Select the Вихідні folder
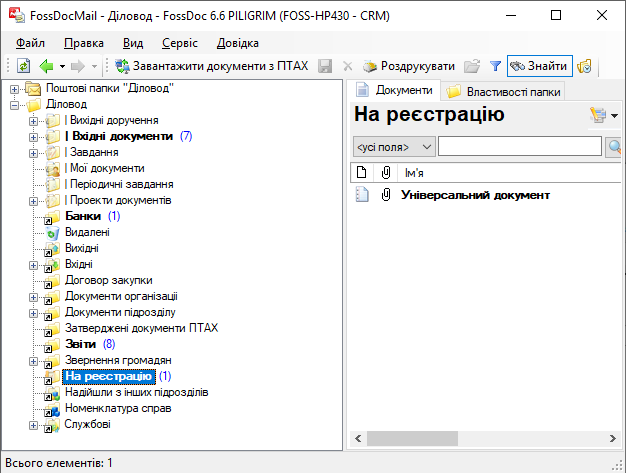 click(82, 248)
